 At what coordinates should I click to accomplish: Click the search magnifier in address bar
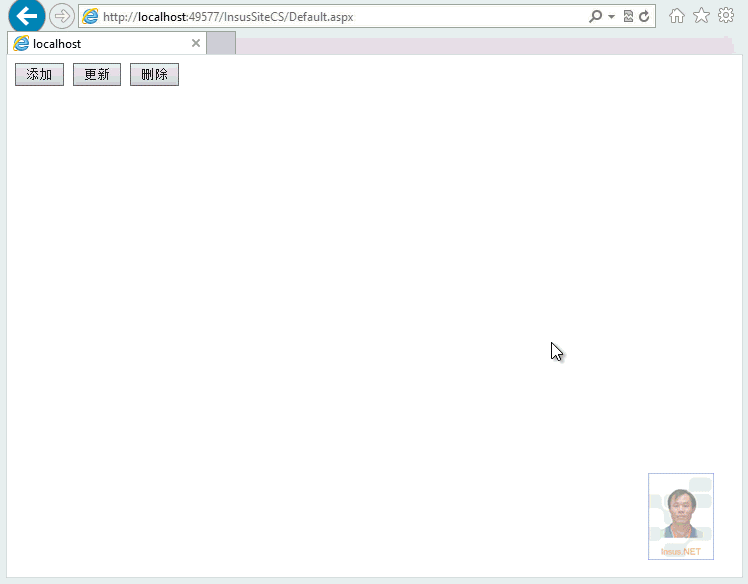(596, 16)
